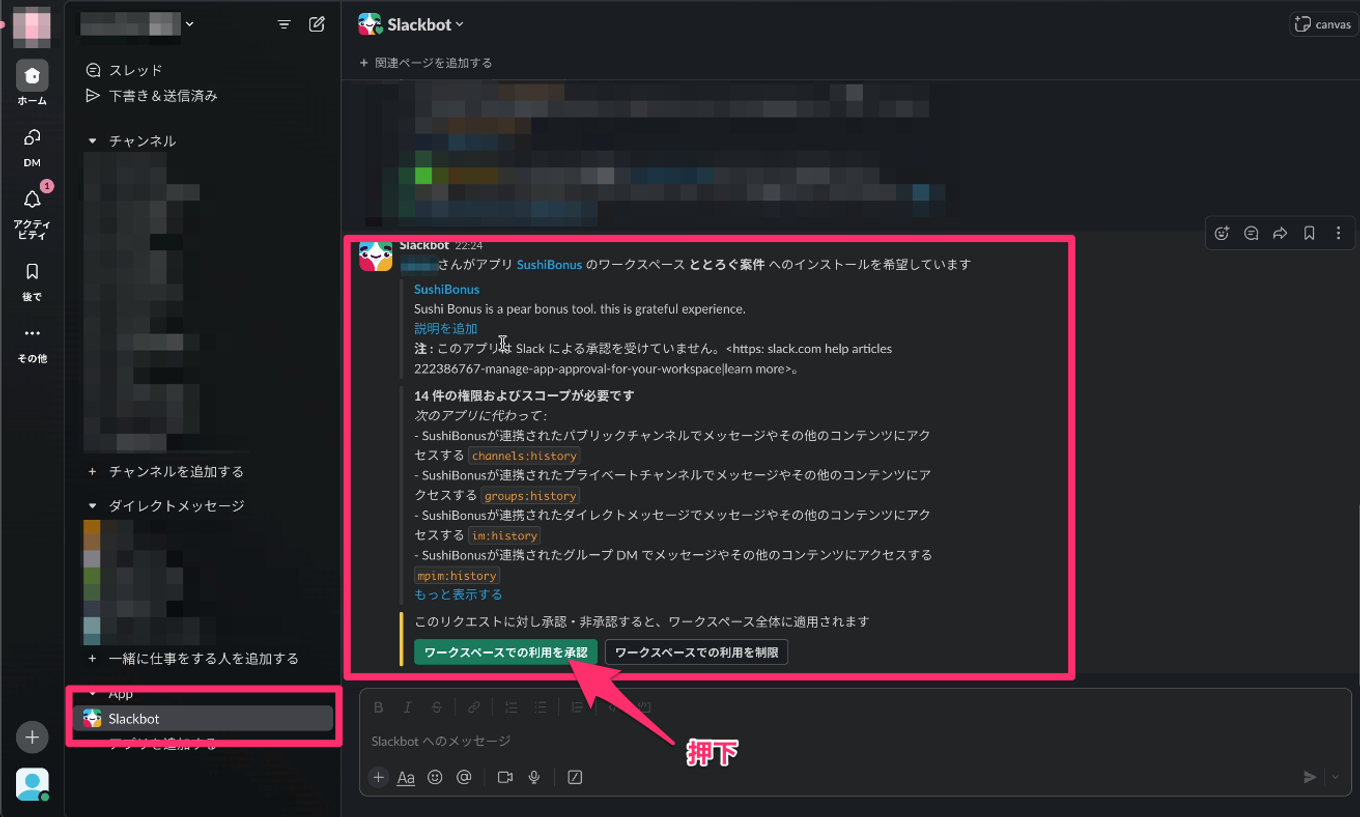Open the SushiBonus link in message text
Image resolution: width=1360 pixels, height=817 pixels.
coord(549,265)
